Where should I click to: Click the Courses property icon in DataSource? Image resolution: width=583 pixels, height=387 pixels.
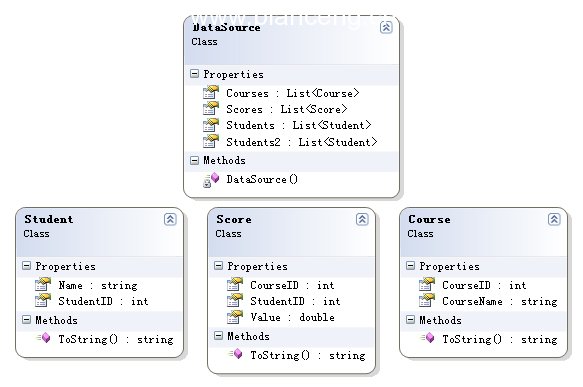pos(210,93)
